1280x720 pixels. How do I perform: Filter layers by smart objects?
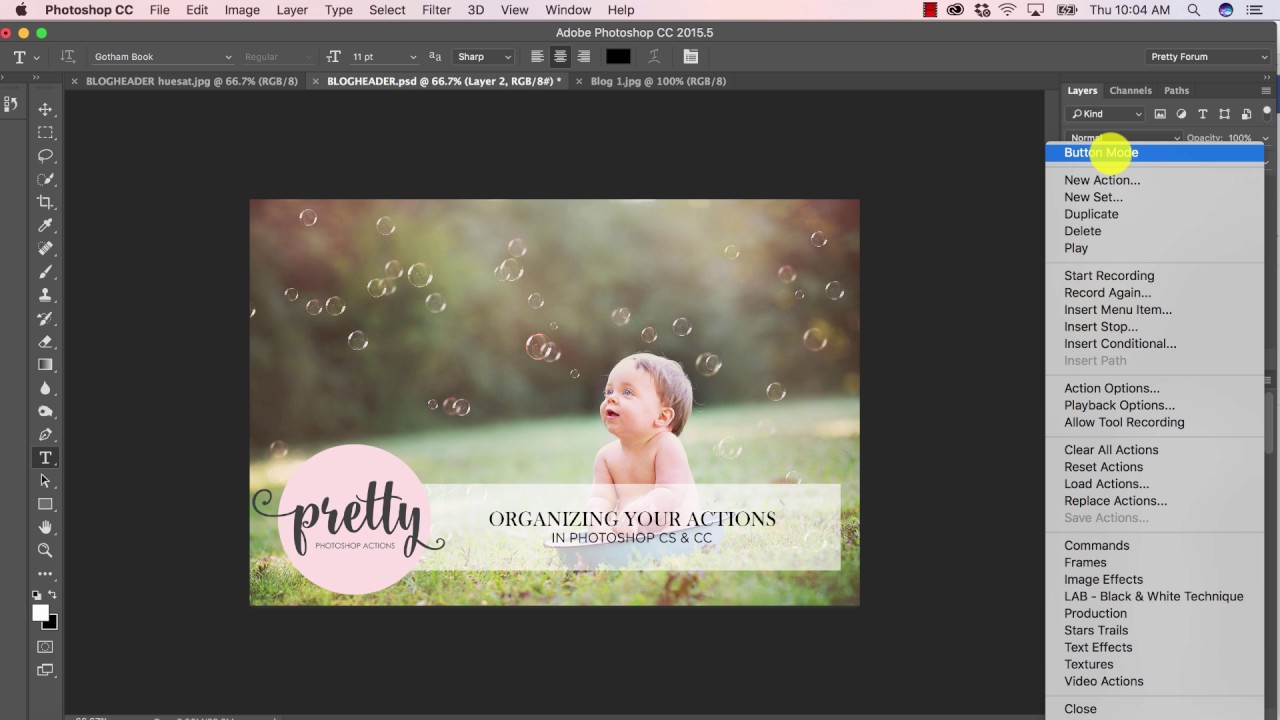[1246, 114]
